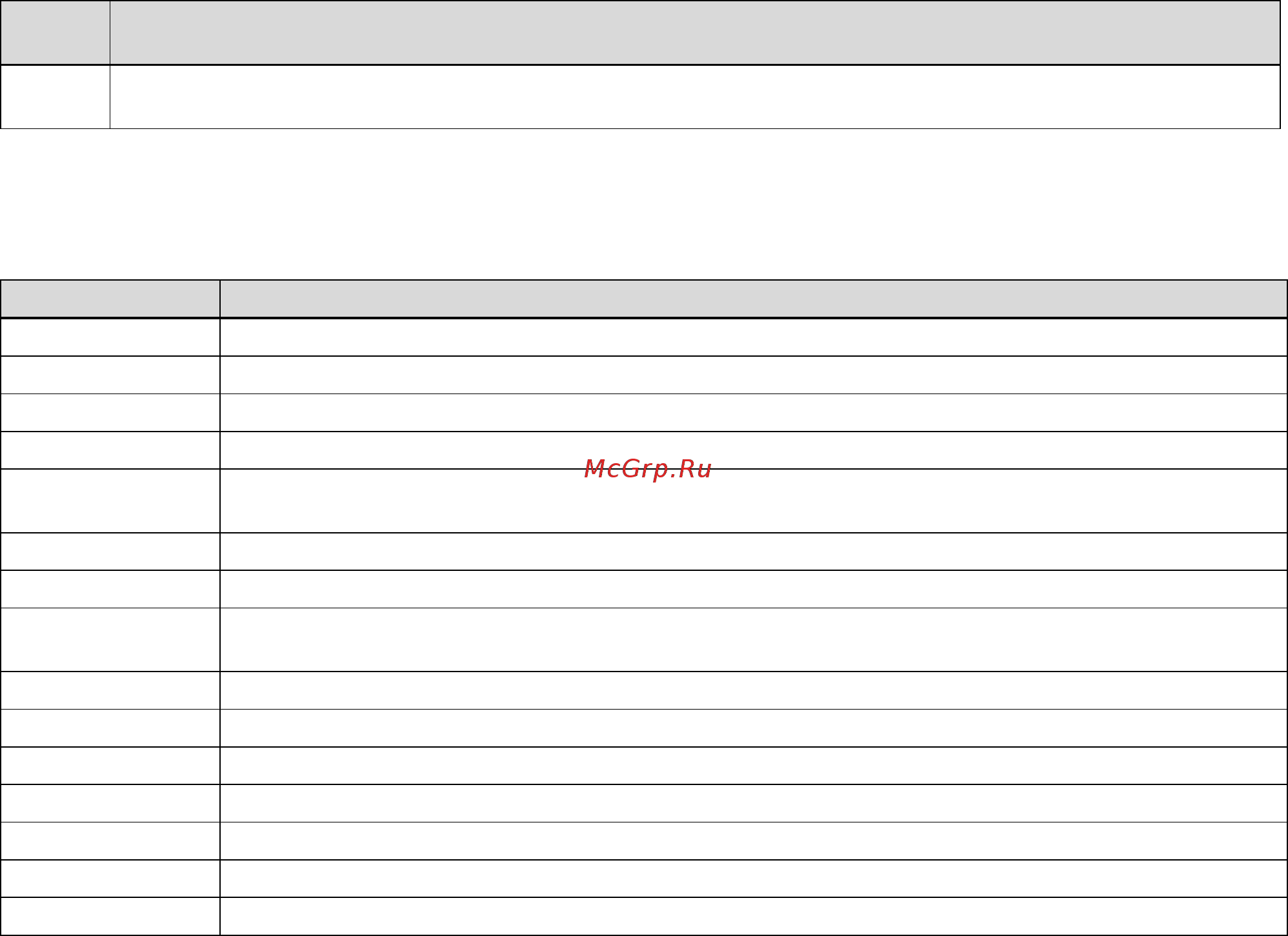Viewport: 1288px width, 936px height.
Task: Click third-row wide cell of the lower table
Action: [754, 413]
